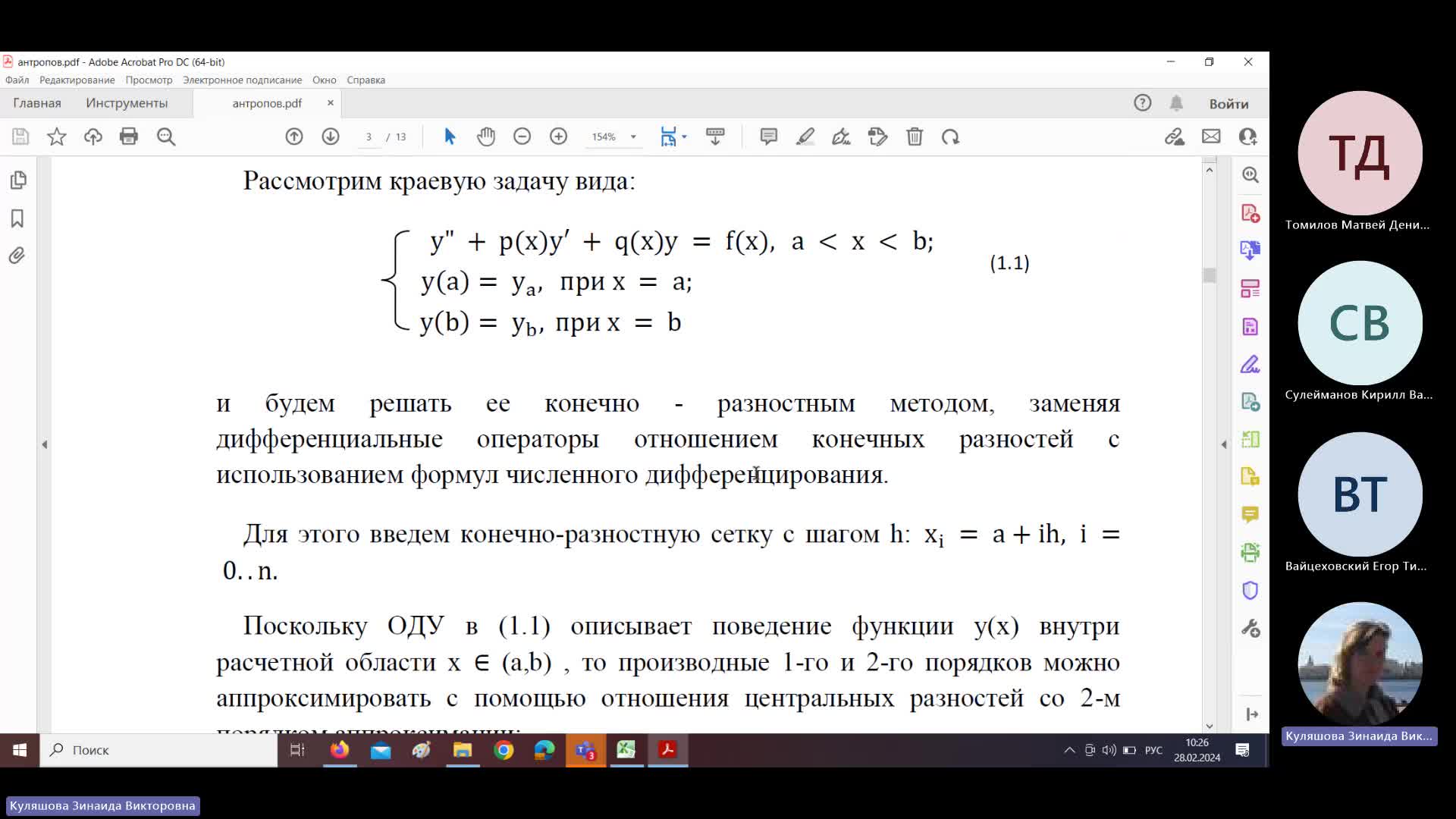This screenshot has width=1456, height=819.
Task: Expand the left navigation pane arrow
Action: (45, 444)
